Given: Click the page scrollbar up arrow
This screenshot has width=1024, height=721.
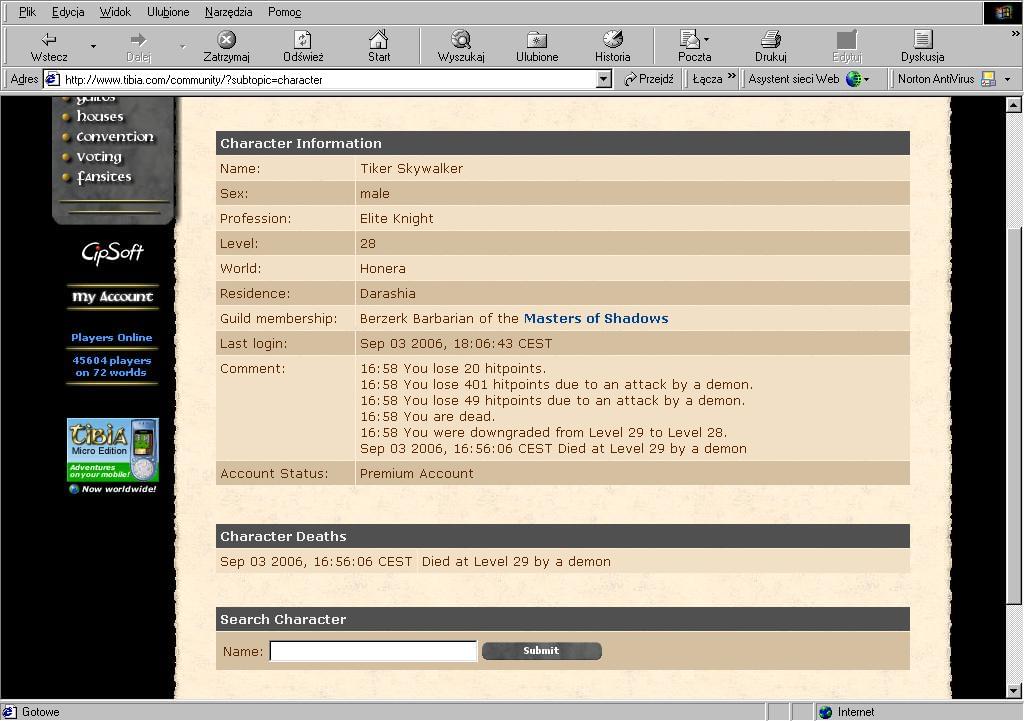Looking at the screenshot, I should tap(1014, 104).
